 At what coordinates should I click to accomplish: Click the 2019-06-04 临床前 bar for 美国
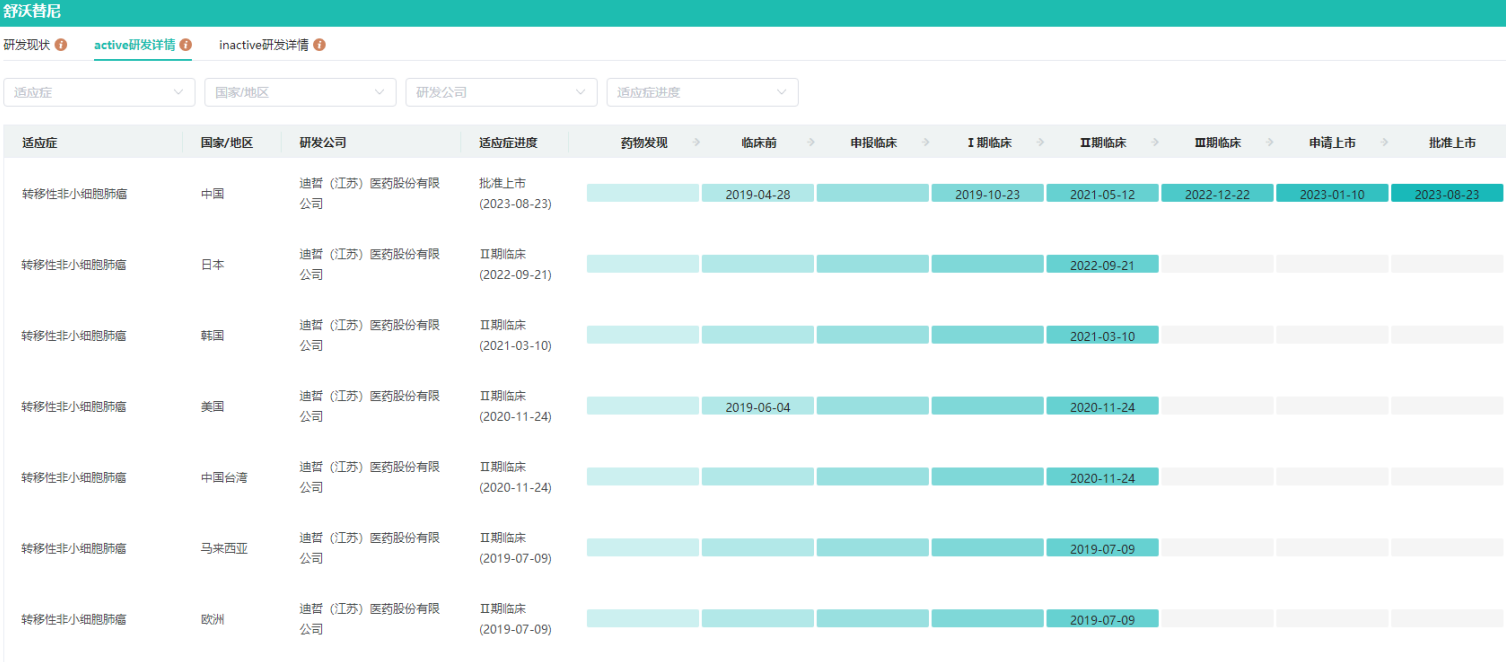point(758,407)
